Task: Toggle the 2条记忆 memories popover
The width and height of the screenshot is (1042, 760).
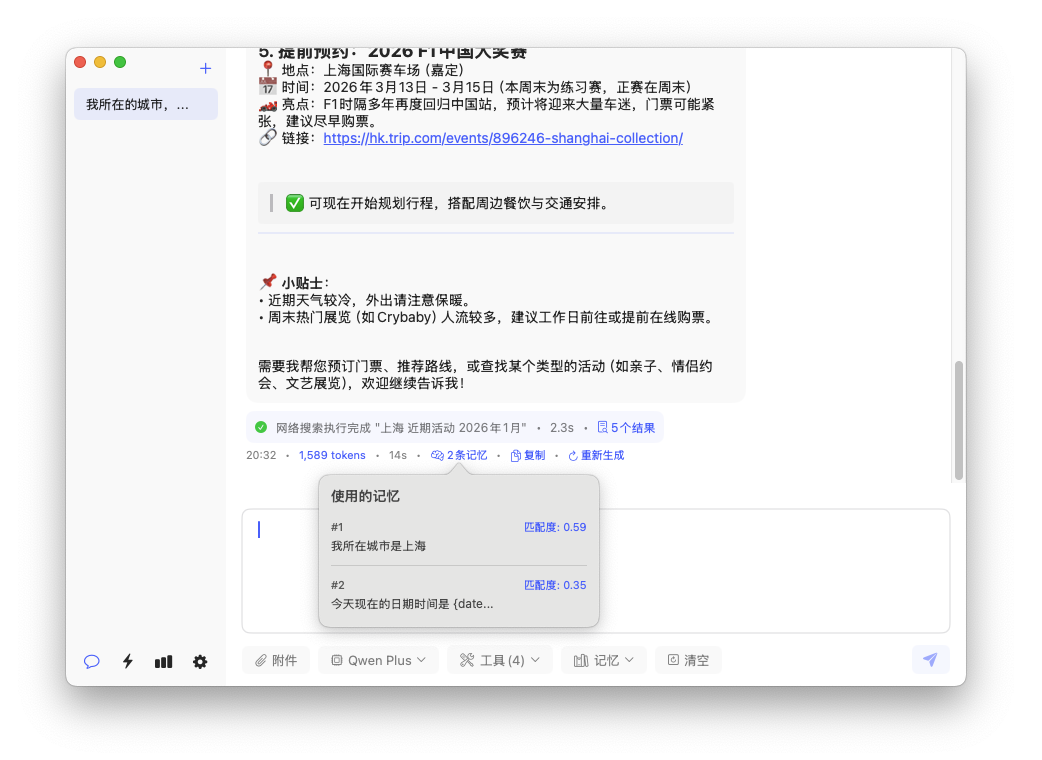Action: tap(459, 455)
